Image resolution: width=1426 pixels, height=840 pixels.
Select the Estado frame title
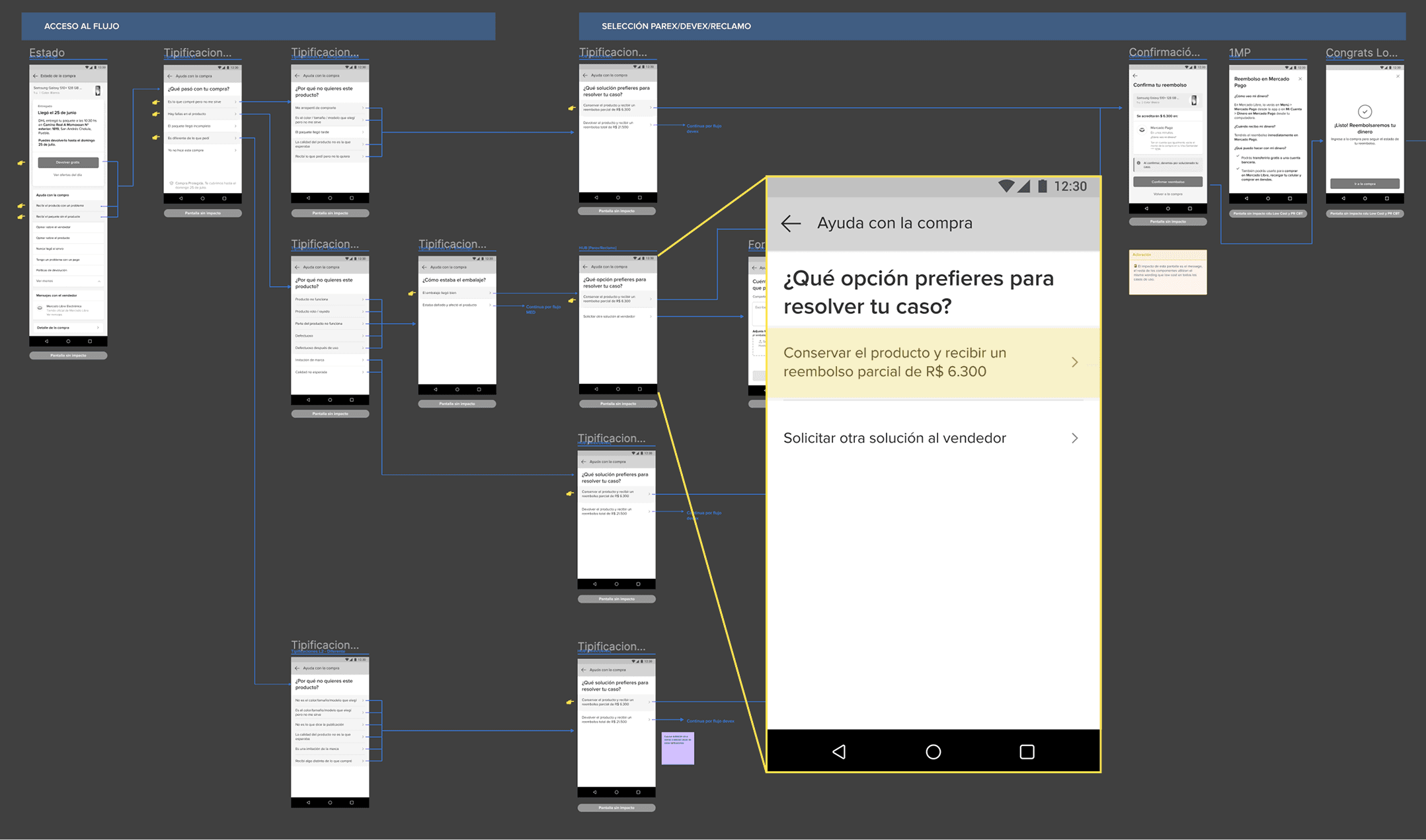(47, 53)
